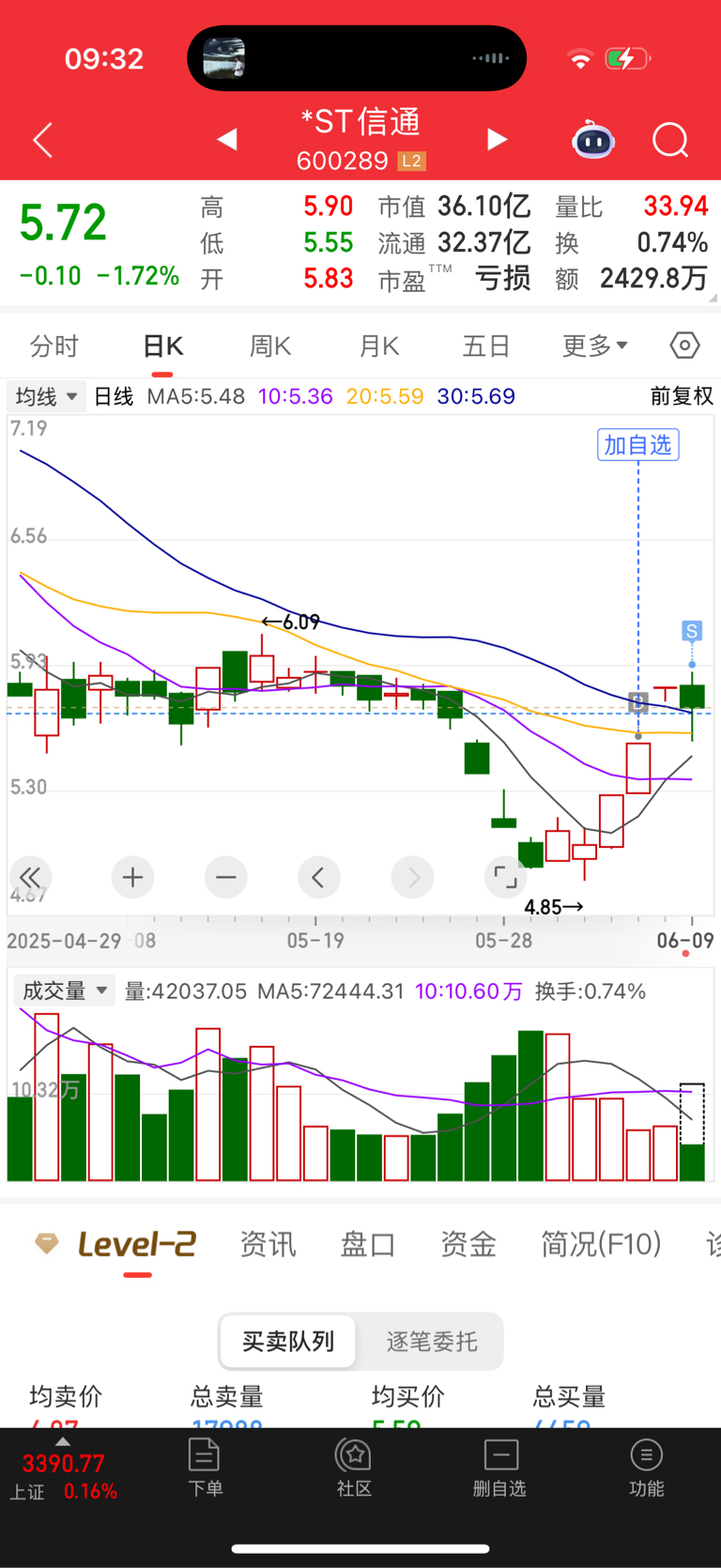Switch to 五日 tab
The height and width of the screenshot is (1568, 721).
[x=486, y=346]
